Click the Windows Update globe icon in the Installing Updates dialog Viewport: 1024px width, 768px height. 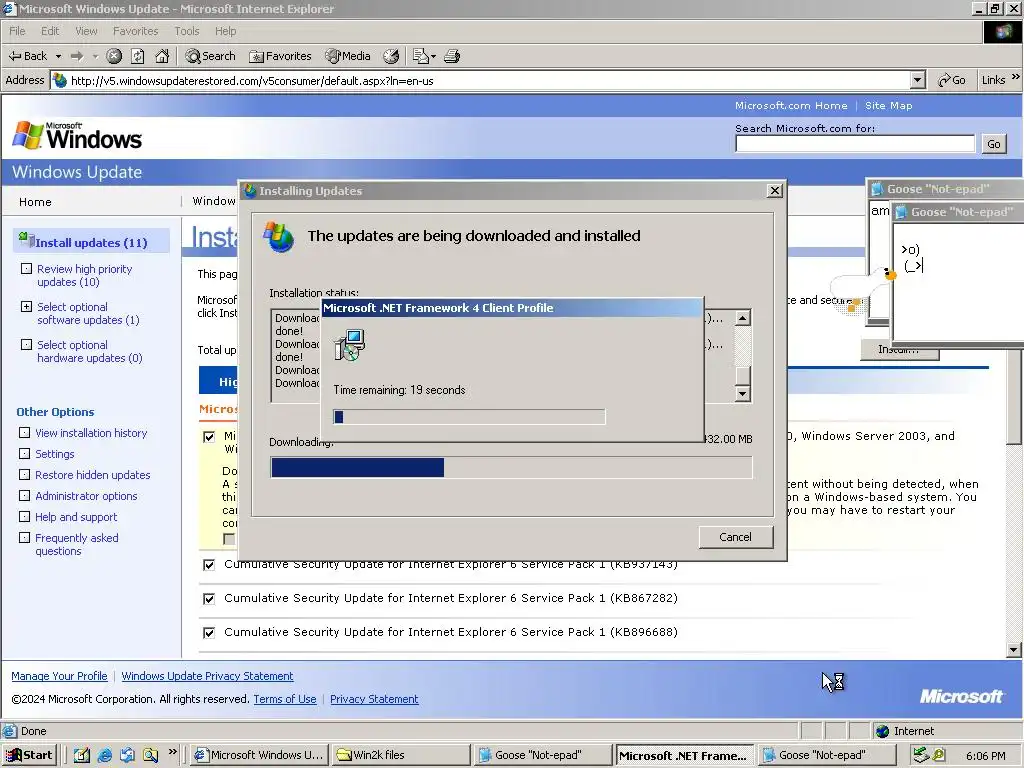pyautogui.click(x=278, y=236)
